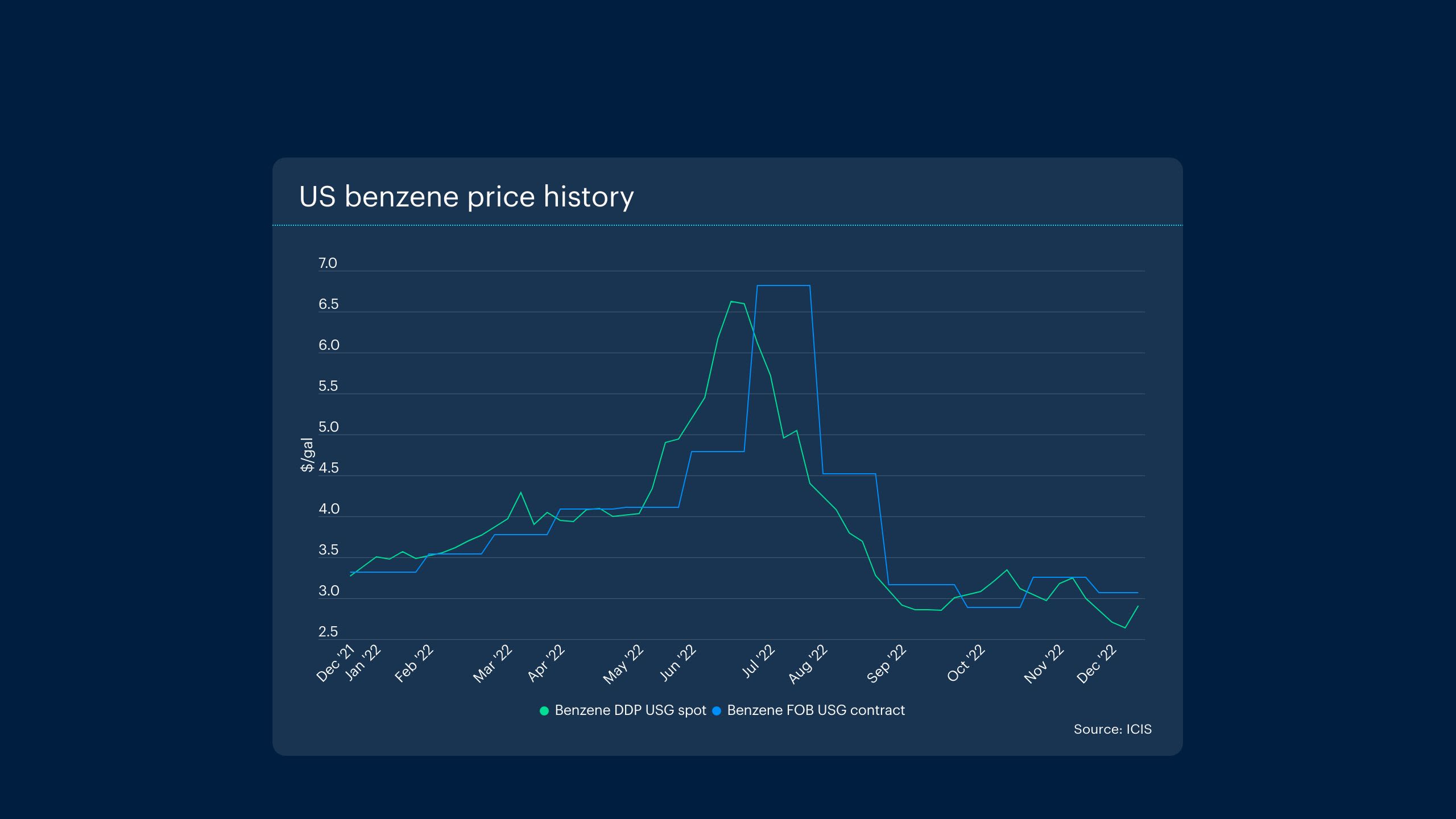Image resolution: width=1456 pixels, height=819 pixels.
Task: Click the 7.0 y-axis value label
Action: pos(328,263)
